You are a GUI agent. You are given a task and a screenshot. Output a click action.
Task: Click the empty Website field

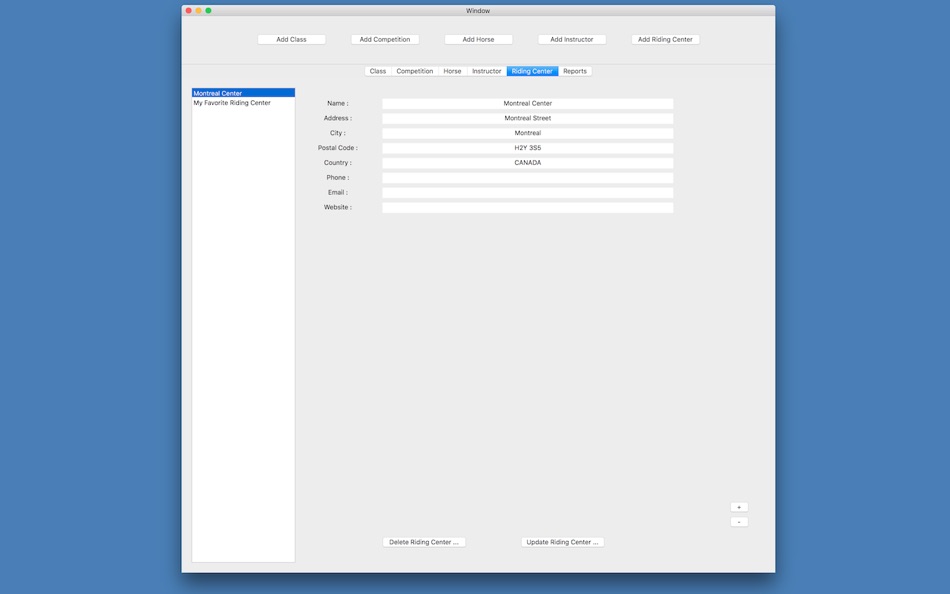(527, 207)
